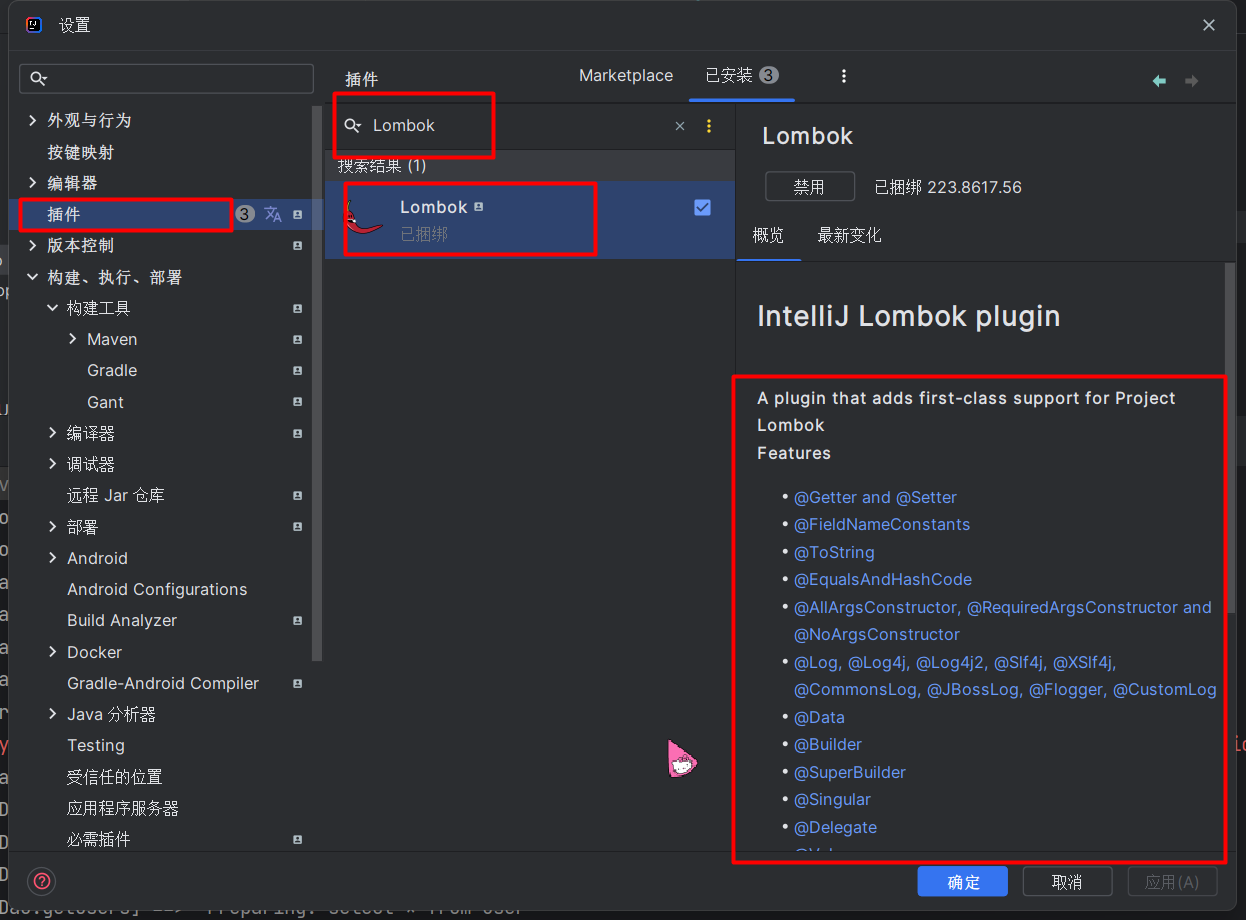Screen dimensions: 1246x920
Task: Click the translation icon in the 插件 row
Action: (x=273, y=214)
